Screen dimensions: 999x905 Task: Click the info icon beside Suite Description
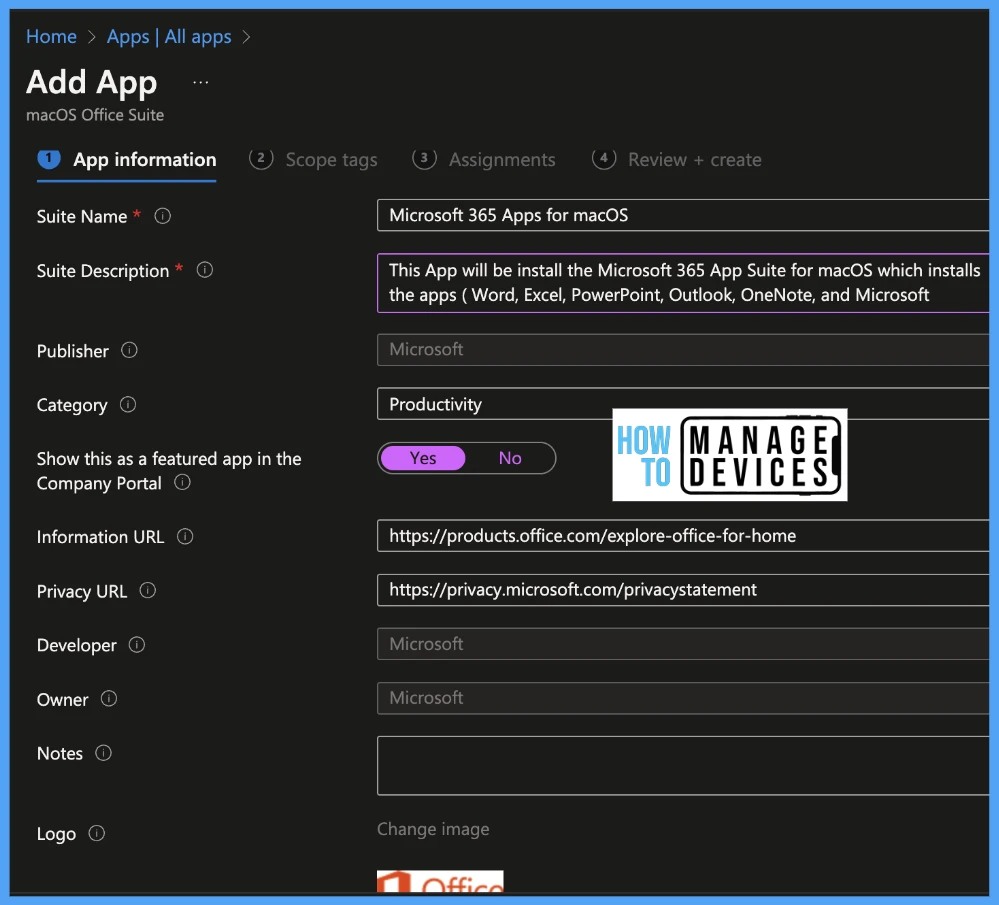pos(205,270)
